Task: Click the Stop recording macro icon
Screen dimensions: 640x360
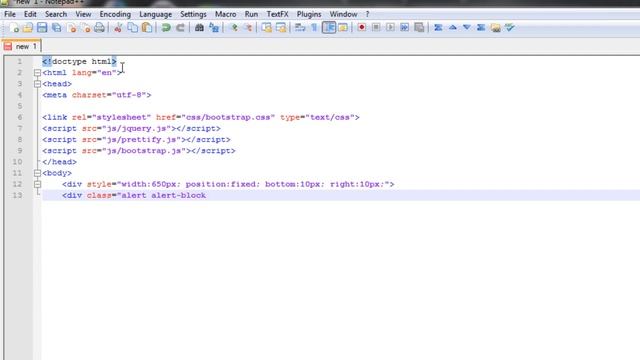Action: (376, 28)
